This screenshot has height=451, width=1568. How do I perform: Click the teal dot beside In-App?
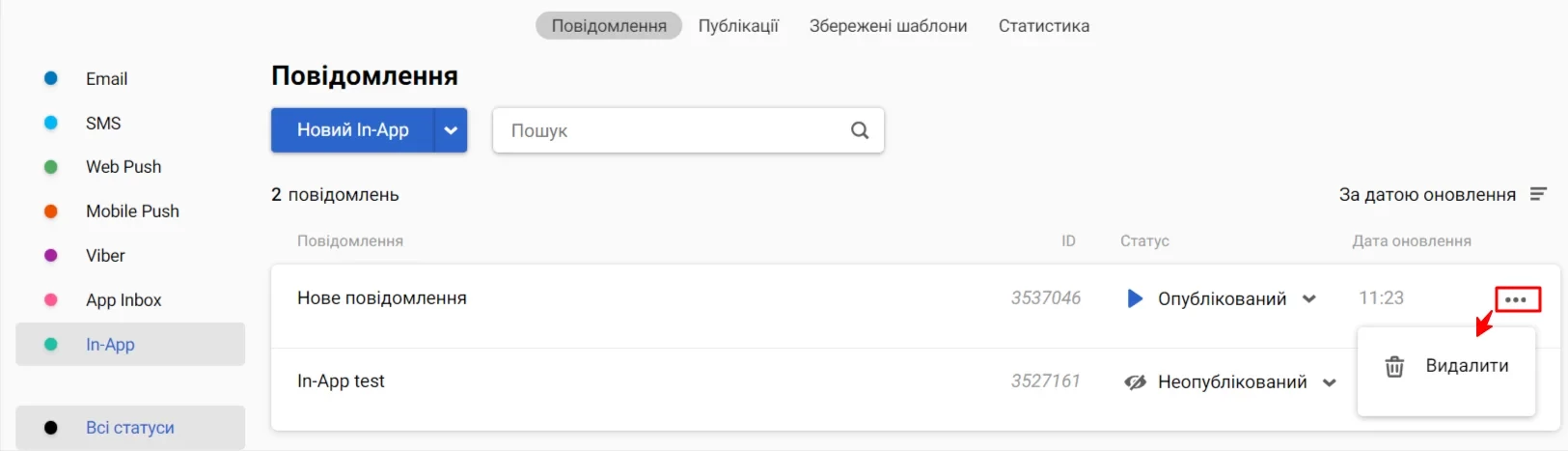click(51, 345)
